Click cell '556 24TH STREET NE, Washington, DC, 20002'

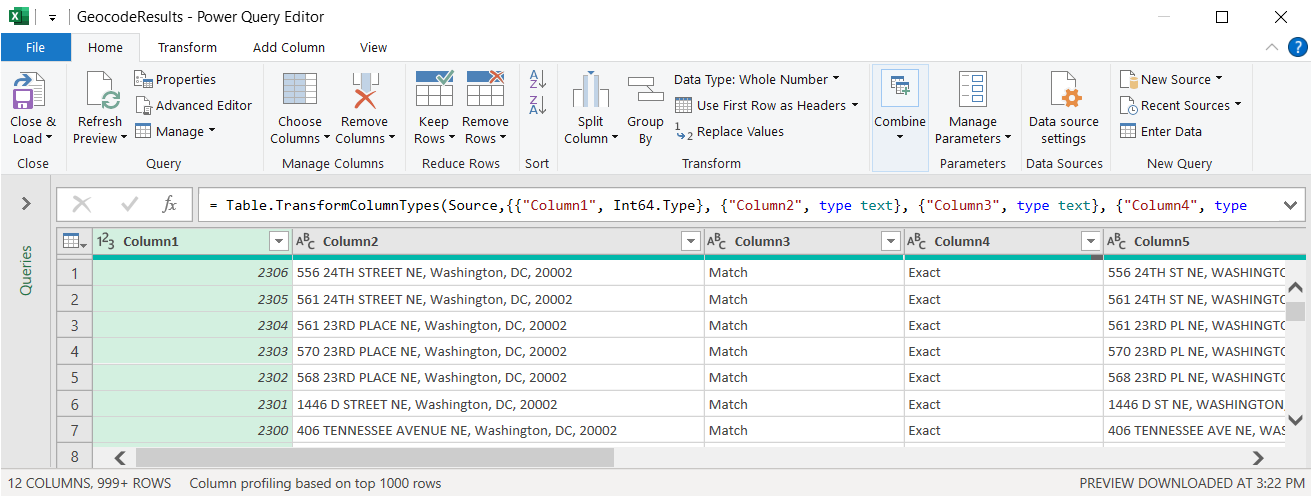coord(498,272)
